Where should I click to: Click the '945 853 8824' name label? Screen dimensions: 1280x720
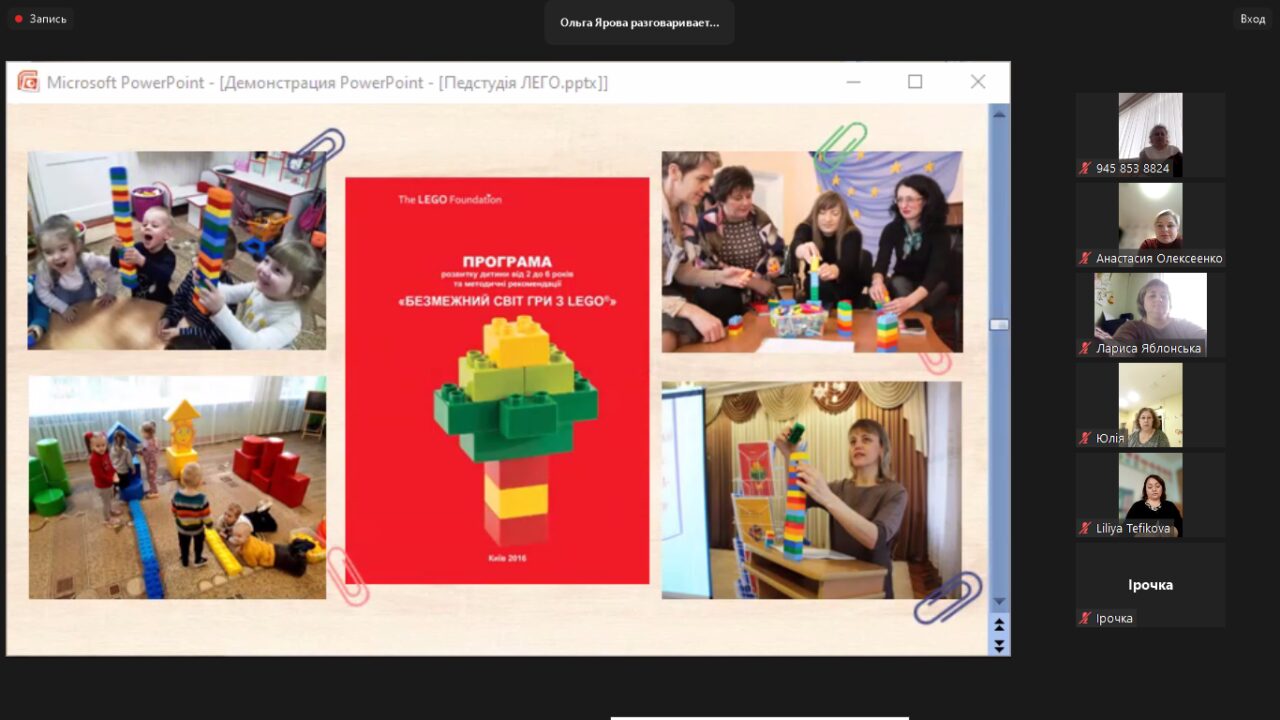[1132, 168]
